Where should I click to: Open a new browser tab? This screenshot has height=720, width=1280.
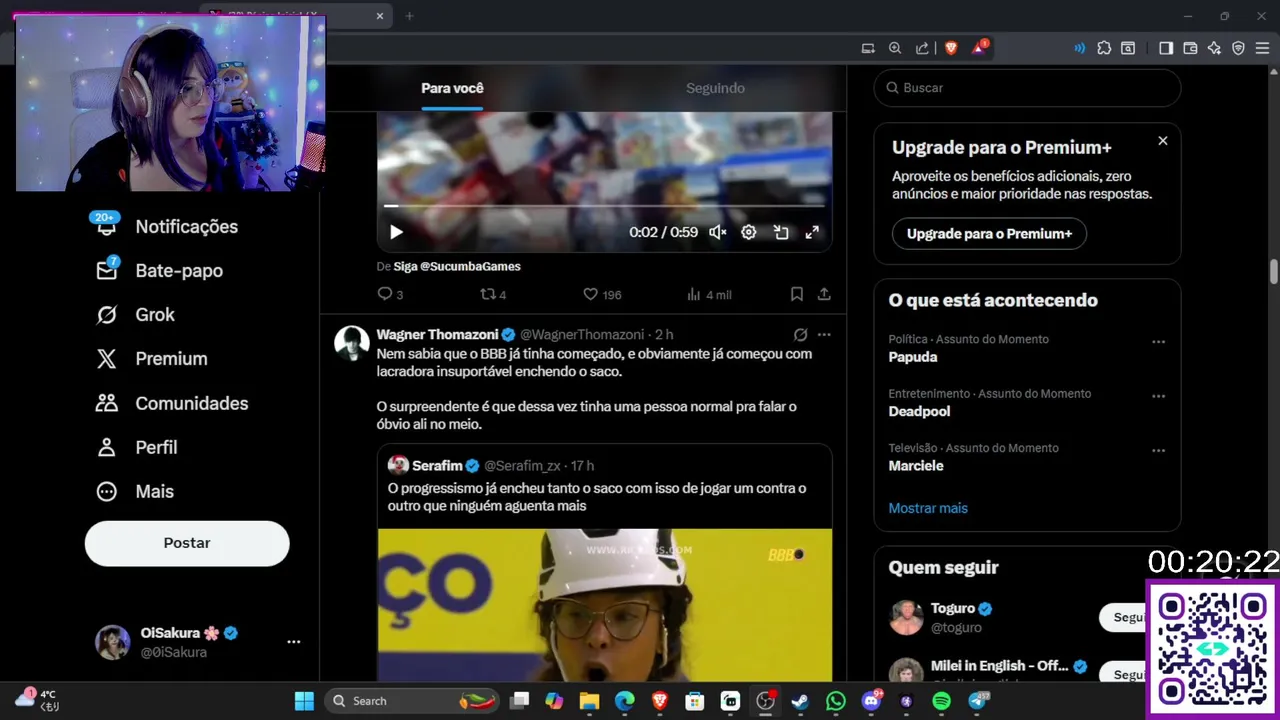click(x=409, y=16)
